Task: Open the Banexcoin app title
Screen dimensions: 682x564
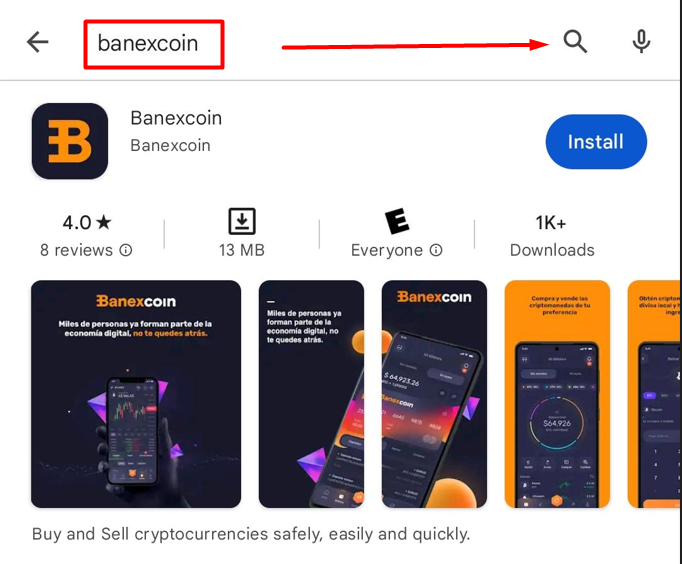Action: point(176,118)
